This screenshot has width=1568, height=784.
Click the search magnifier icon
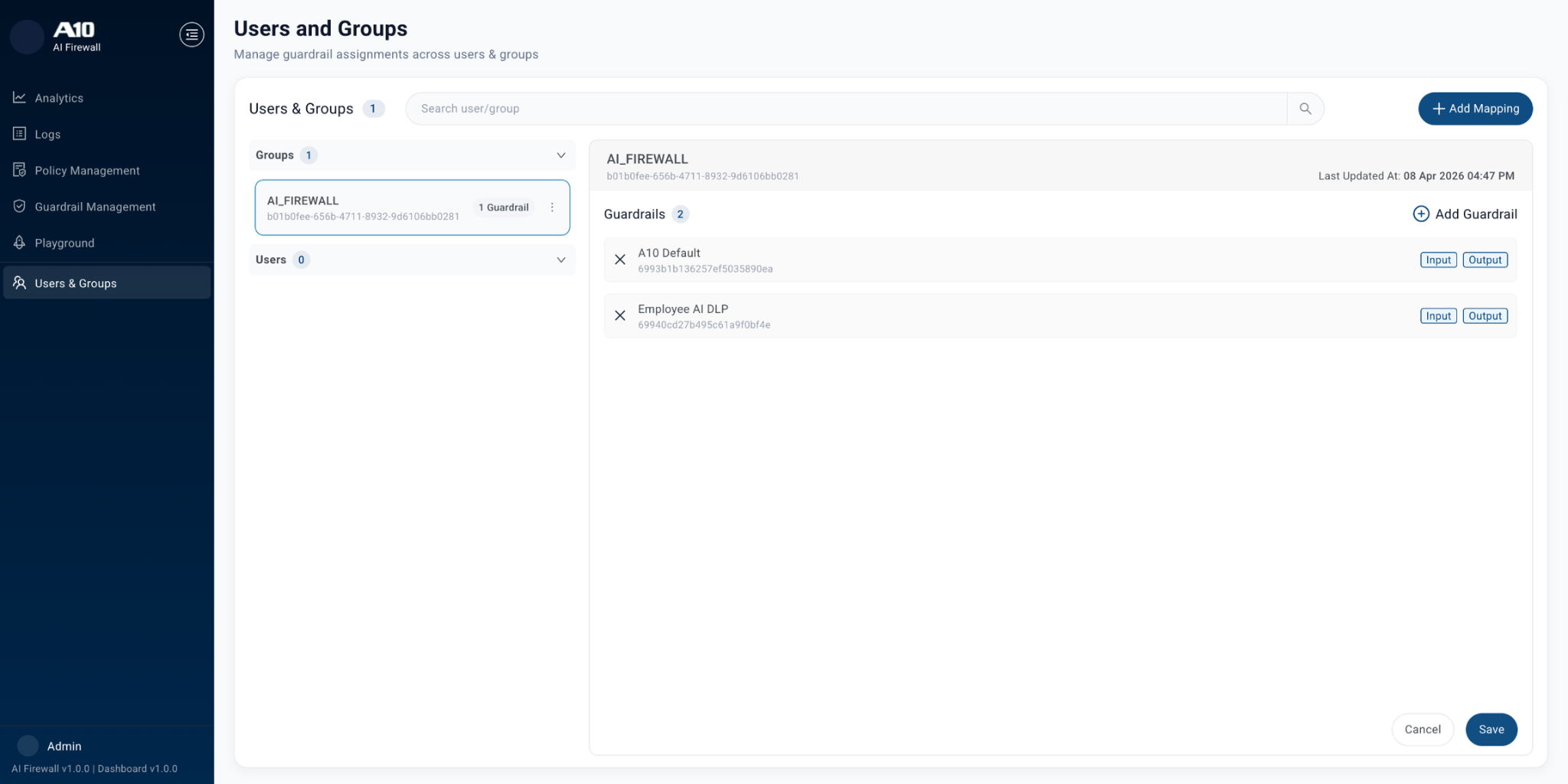click(x=1305, y=109)
